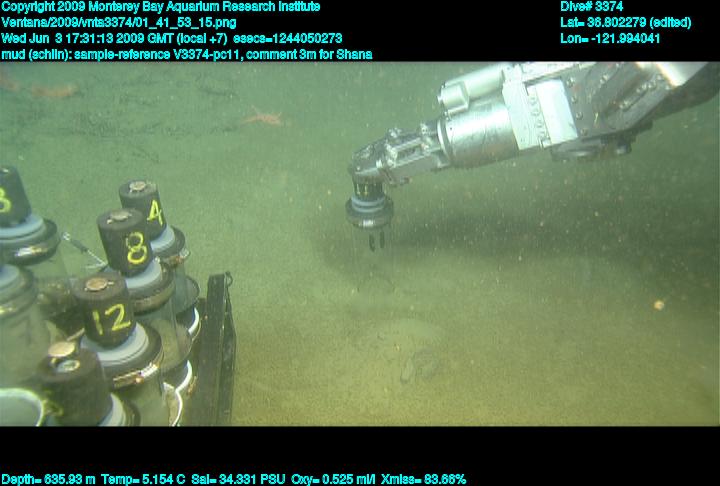This screenshot has width=720, height=486.
Task: Click the small orange object on the sediment
Action: pyautogui.click(x=658, y=304)
